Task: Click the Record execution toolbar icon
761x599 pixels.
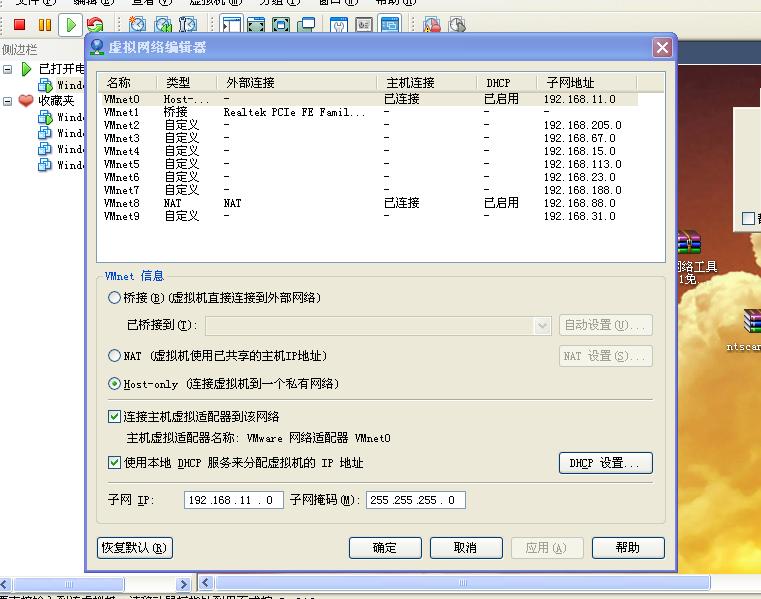Action: point(432,25)
